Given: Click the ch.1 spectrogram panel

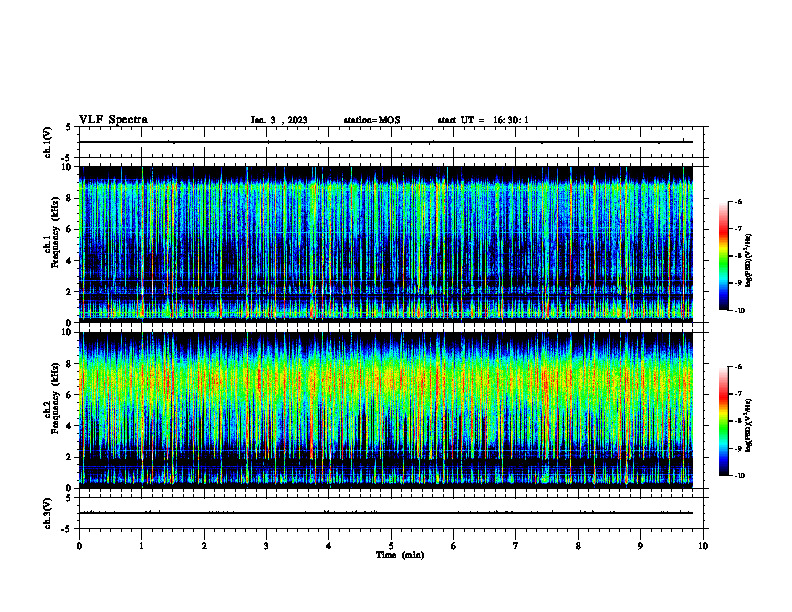Looking at the screenshot, I should pyautogui.click(x=386, y=244).
